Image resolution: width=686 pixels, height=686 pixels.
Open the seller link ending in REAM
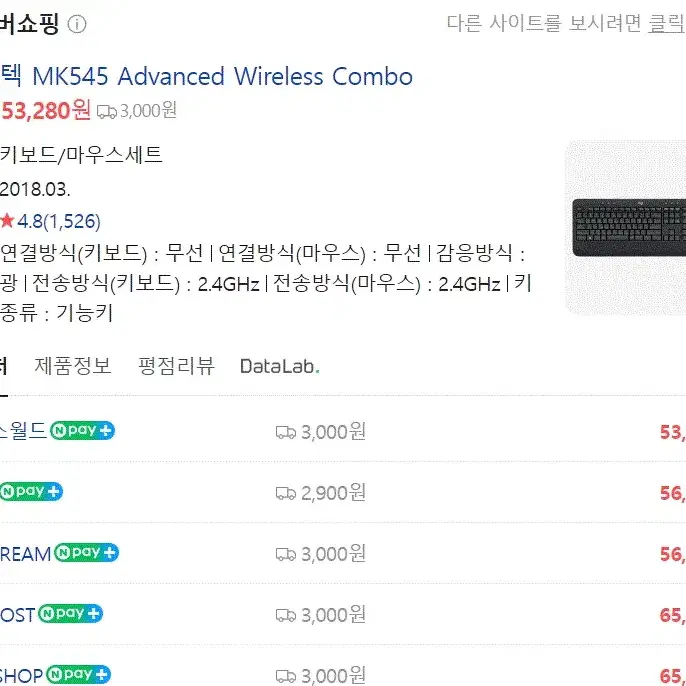coord(25,554)
